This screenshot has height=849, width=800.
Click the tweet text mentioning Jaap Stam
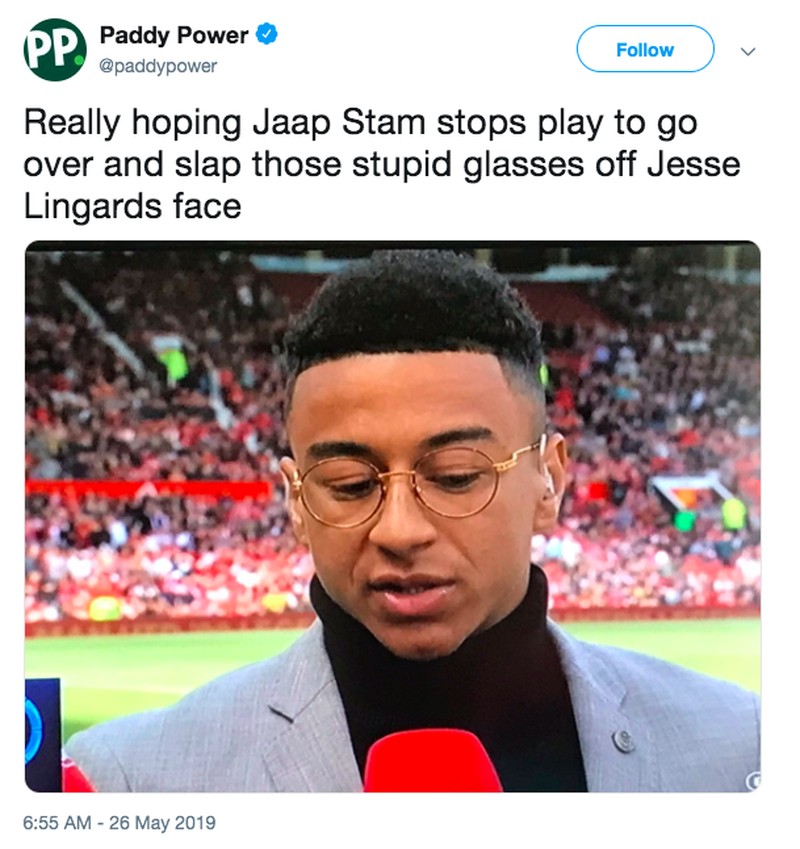[x=360, y=126]
